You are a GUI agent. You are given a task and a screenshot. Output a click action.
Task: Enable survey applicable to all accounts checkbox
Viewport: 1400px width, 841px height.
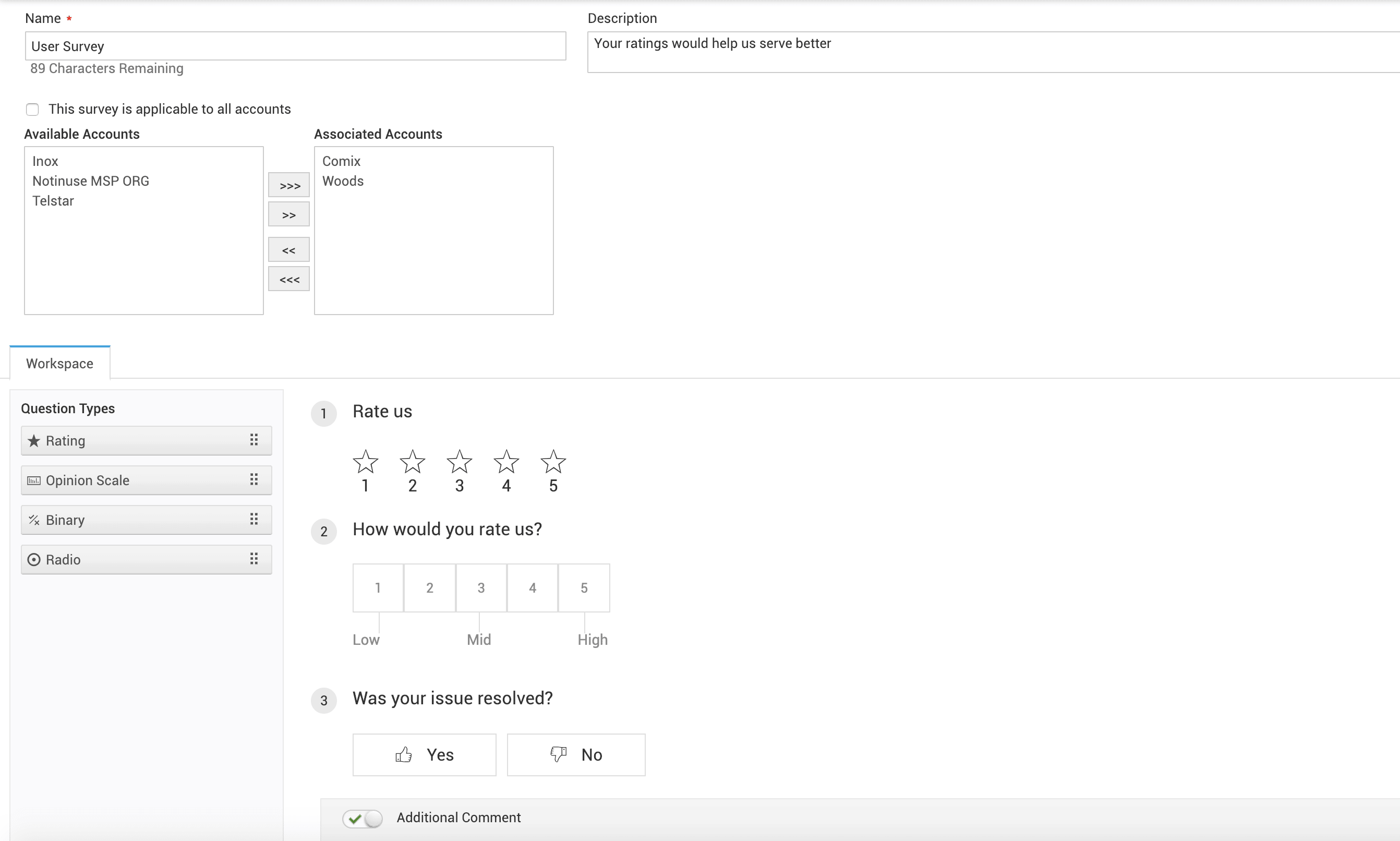click(x=32, y=110)
